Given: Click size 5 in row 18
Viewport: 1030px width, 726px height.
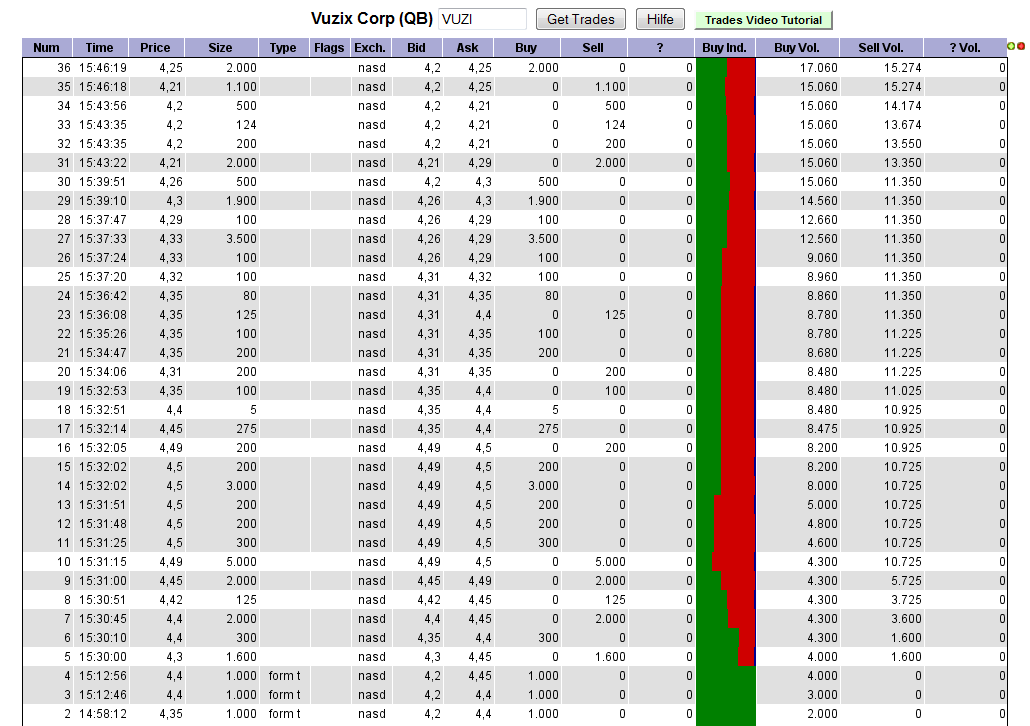Looking at the screenshot, I should pyautogui.click(x=253, y=410).
